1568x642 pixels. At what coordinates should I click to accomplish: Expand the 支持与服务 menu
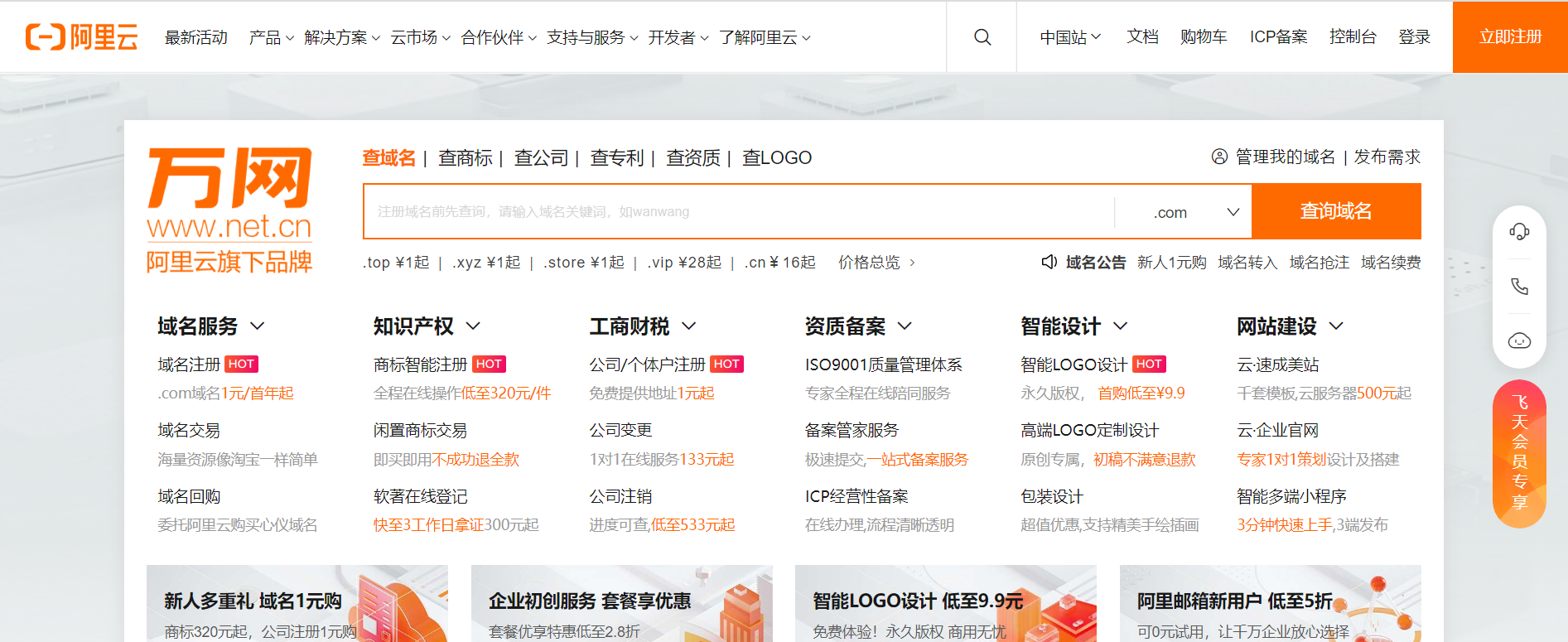pos(592,37)
